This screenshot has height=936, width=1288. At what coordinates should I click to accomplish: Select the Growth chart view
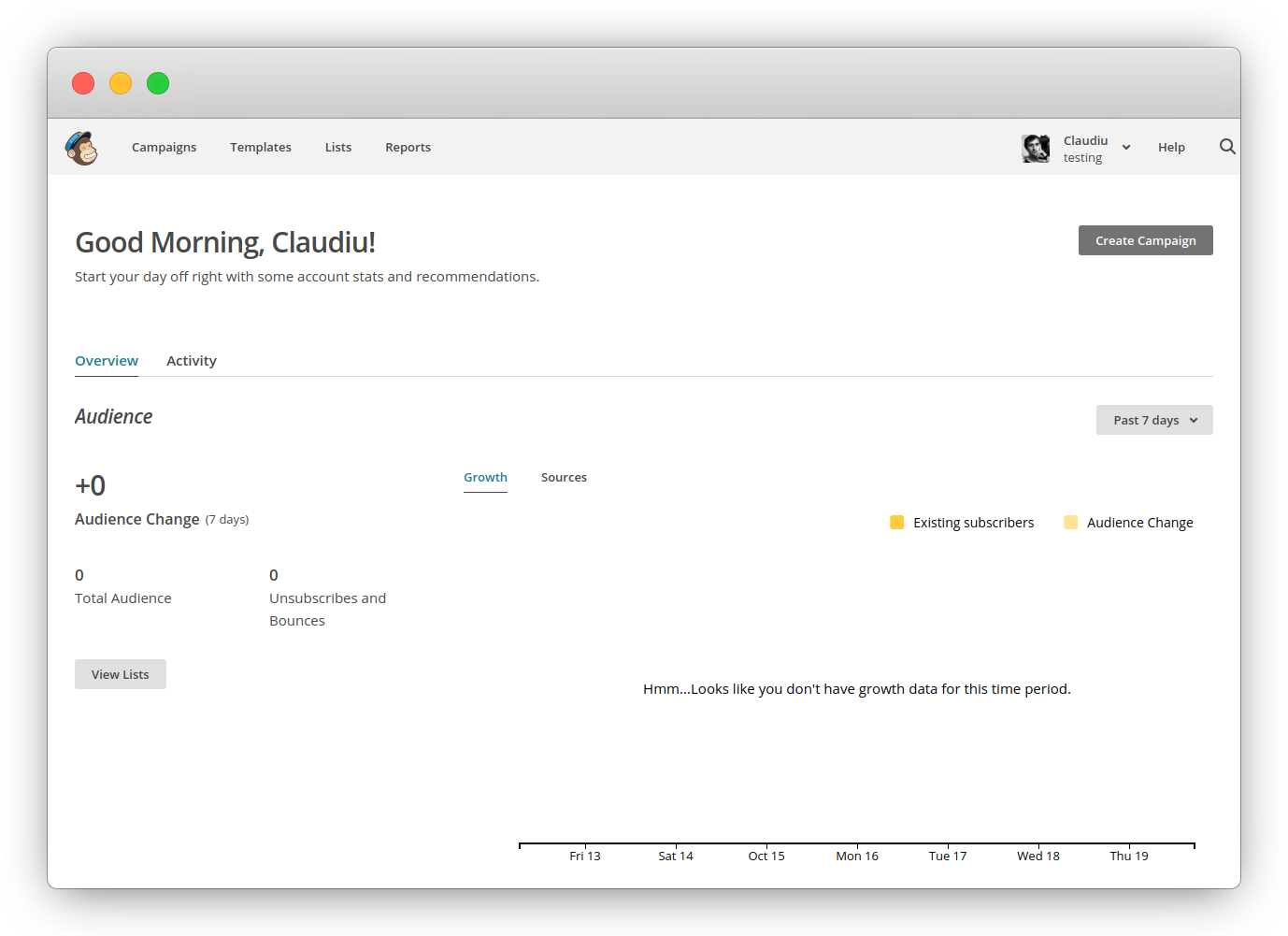click(485, 477)
